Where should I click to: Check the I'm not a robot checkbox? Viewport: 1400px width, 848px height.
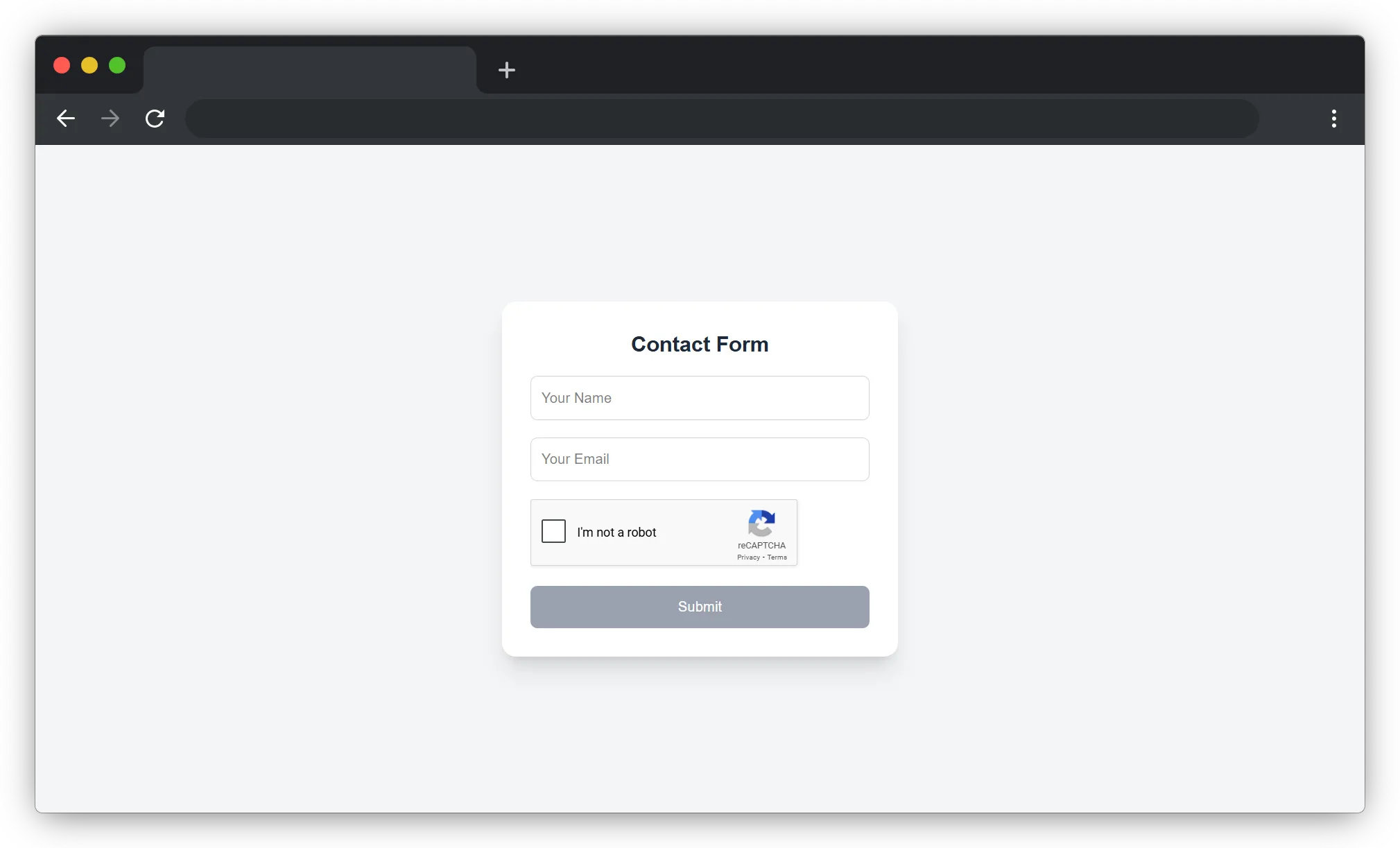click(553, 531)
